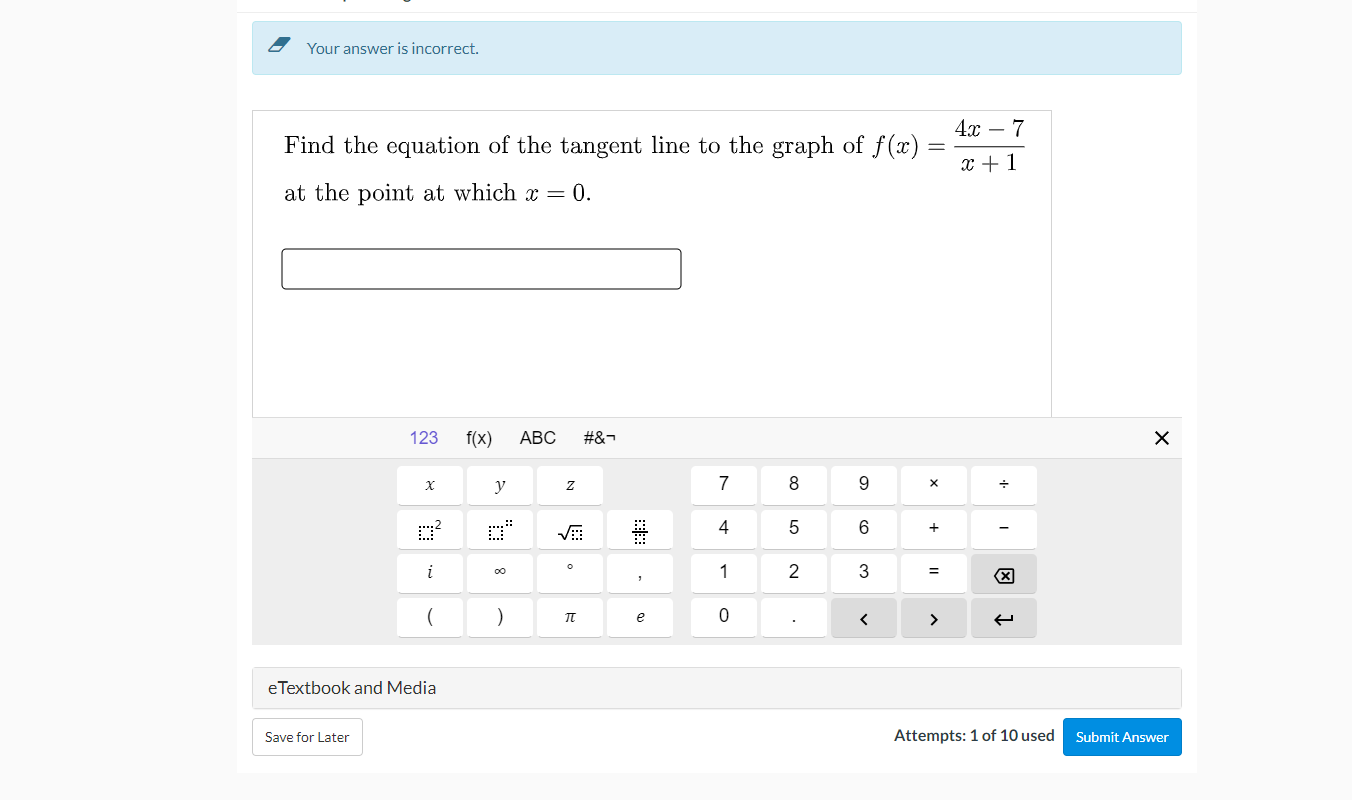Image resolution: width=1352 pixels, height=800 pixels.
Task: Click inside the answer input box
Action: coord(481,268)
